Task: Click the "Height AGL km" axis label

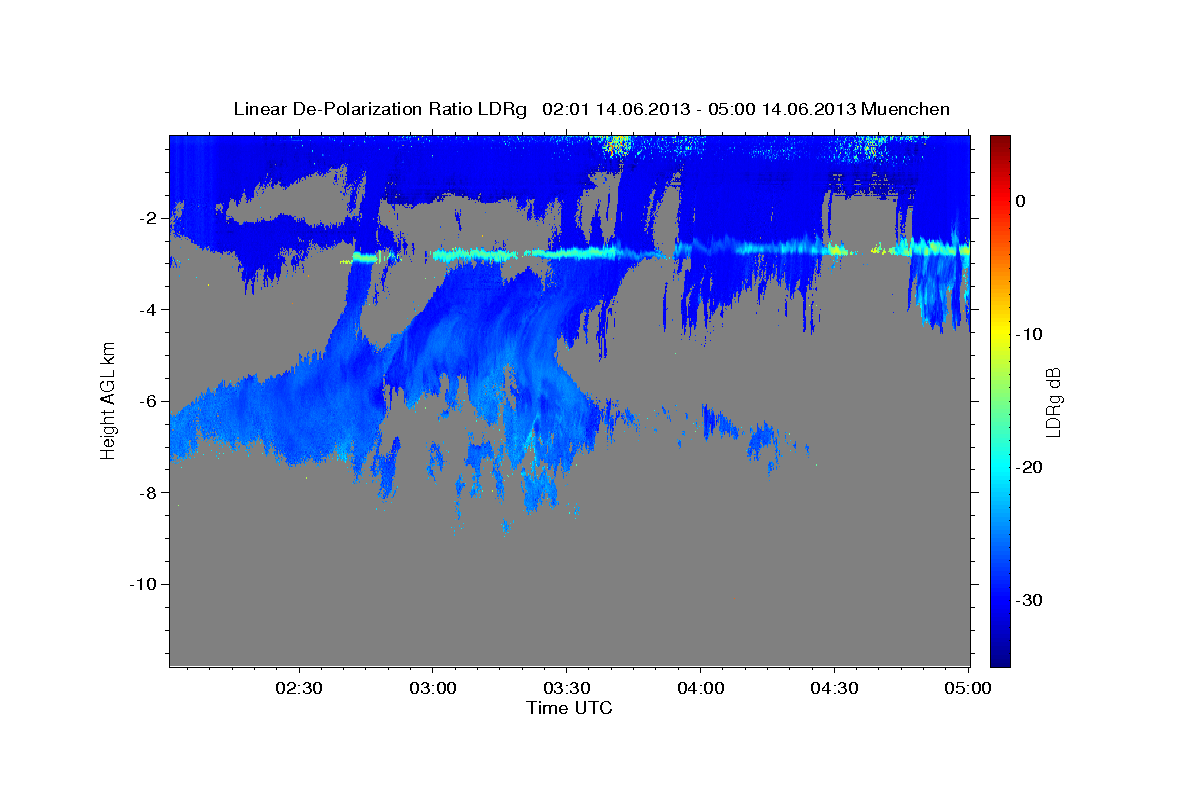Action: tap(107, 400)
